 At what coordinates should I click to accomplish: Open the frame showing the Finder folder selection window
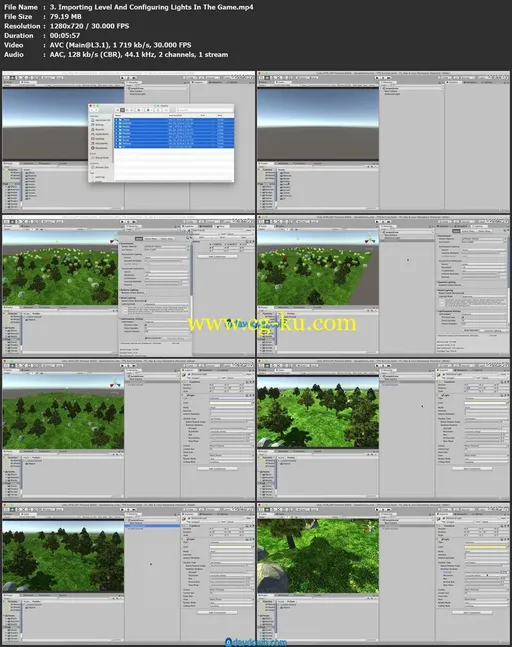[x=129, y=142]
